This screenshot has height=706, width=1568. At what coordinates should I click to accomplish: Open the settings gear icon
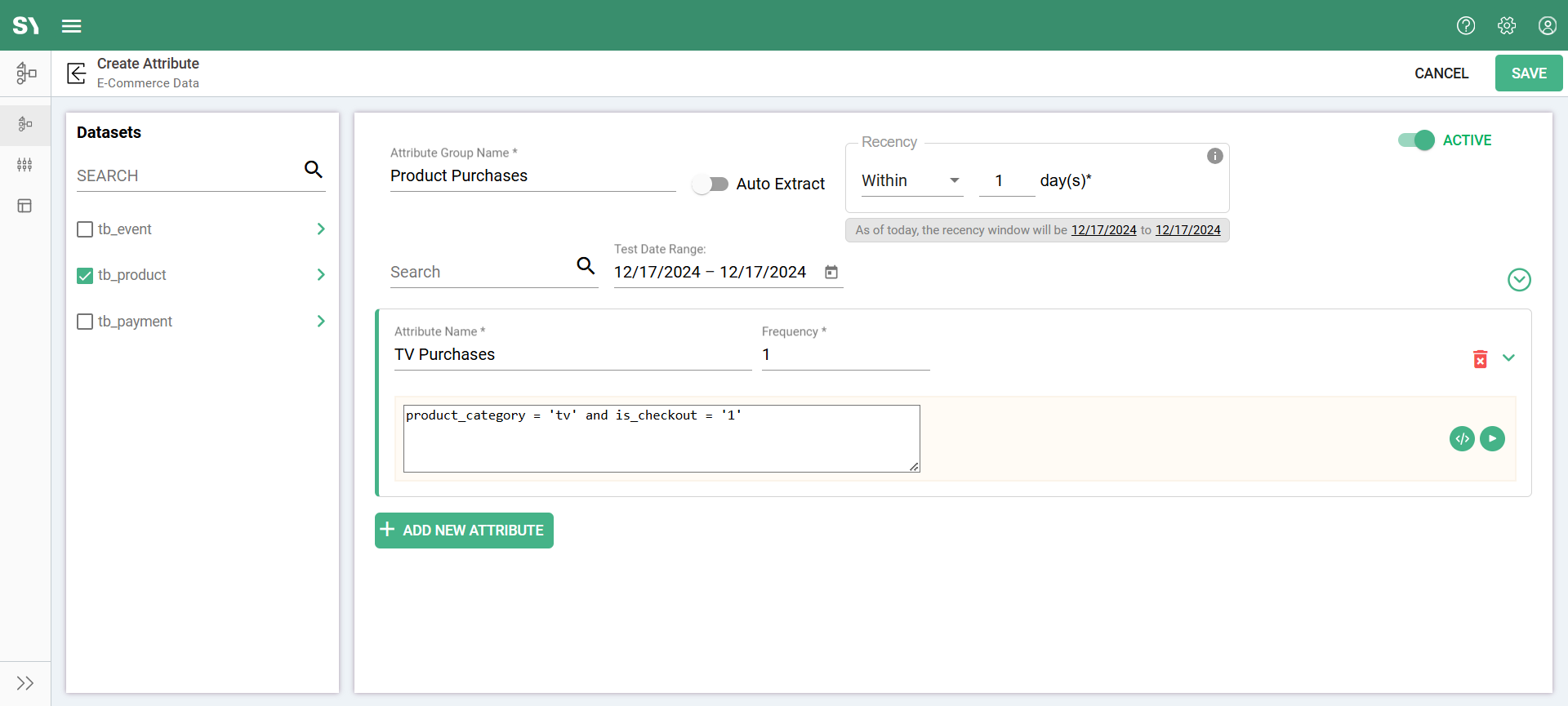tap(1507, 26)
